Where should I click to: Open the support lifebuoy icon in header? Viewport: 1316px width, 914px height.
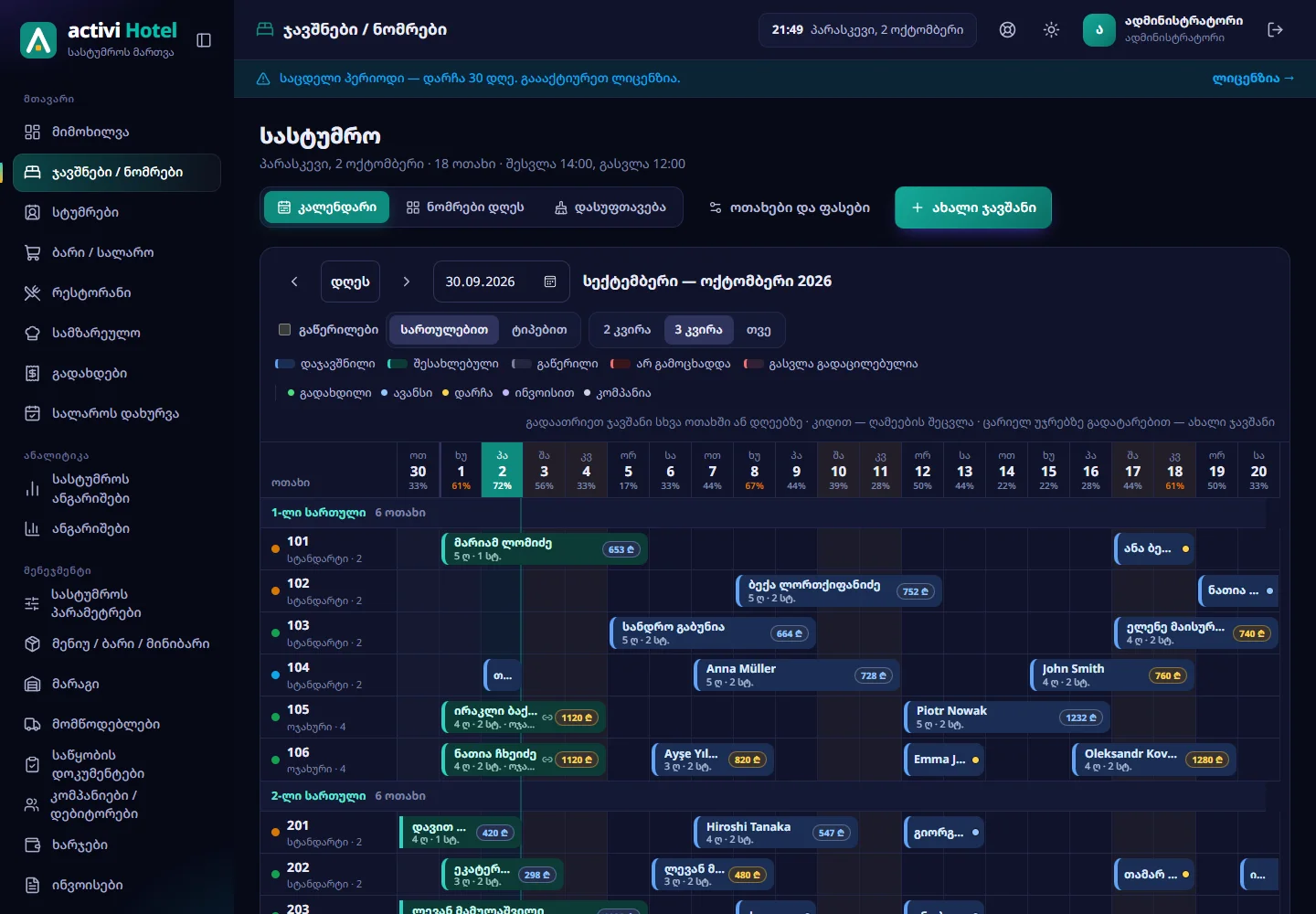pos(1007,30)
